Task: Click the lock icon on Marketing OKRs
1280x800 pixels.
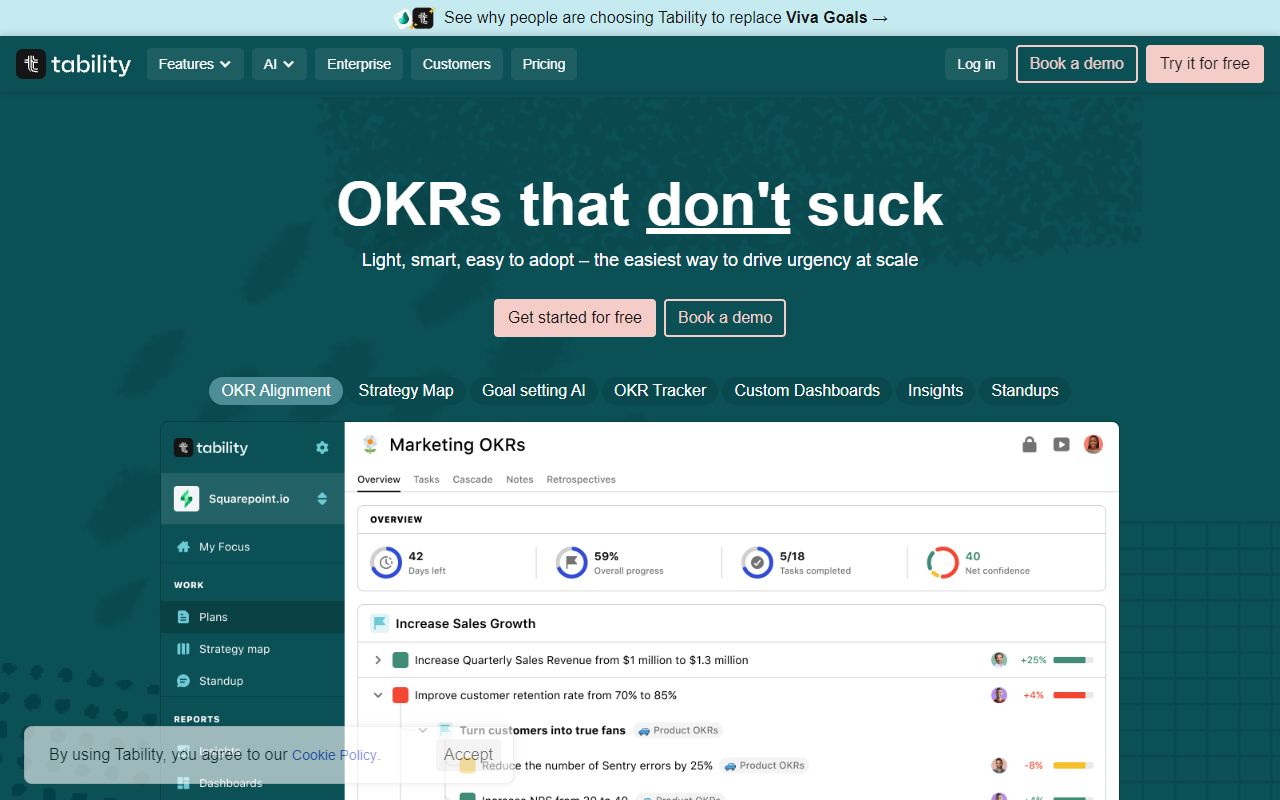Action: 1029,444
